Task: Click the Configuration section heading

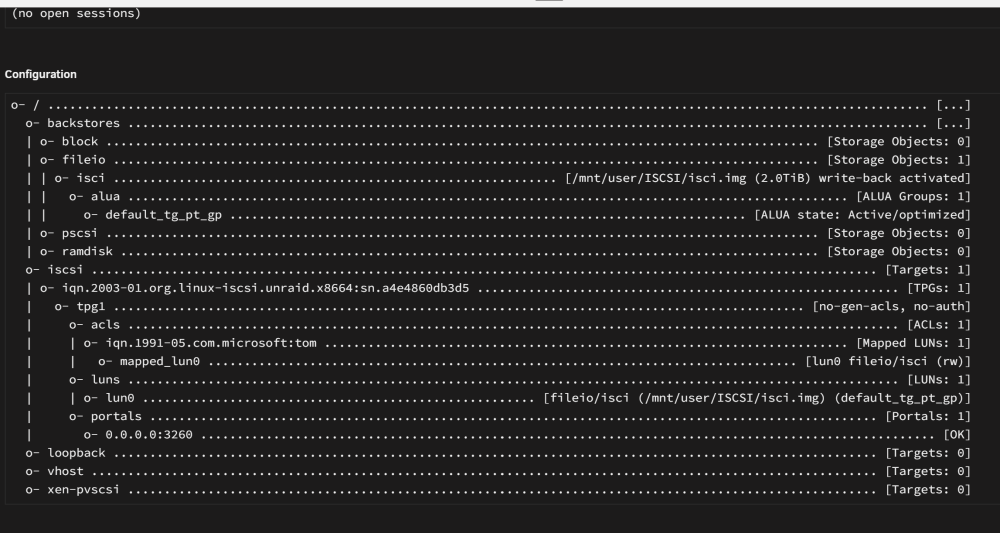Action: (x=41, y=75)
